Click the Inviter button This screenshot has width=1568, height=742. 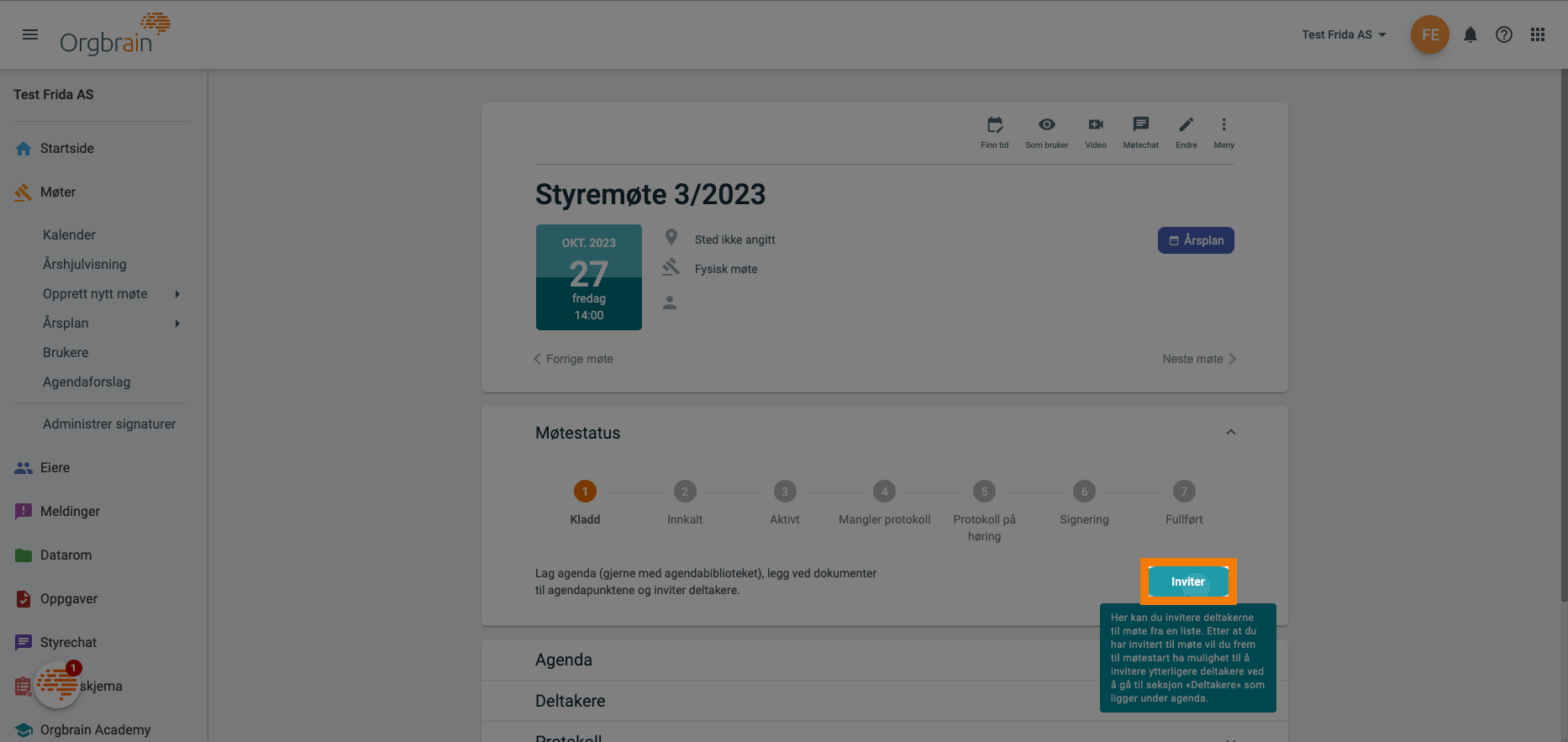[1188, 581]
